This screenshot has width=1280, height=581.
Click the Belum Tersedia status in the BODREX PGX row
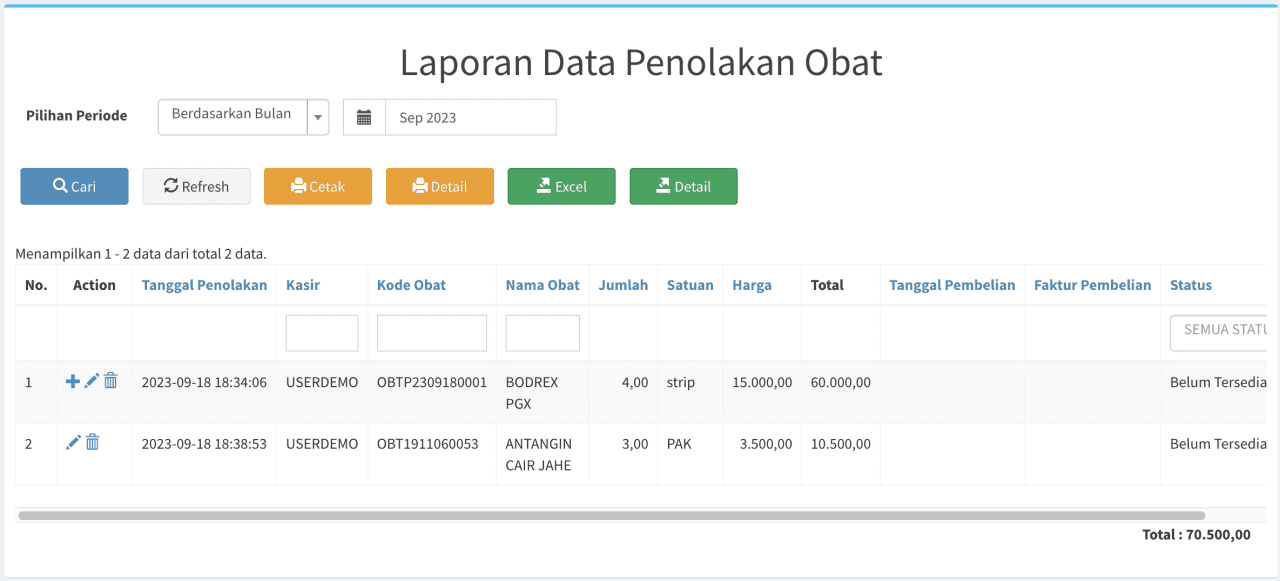[x=1218, y=382]
